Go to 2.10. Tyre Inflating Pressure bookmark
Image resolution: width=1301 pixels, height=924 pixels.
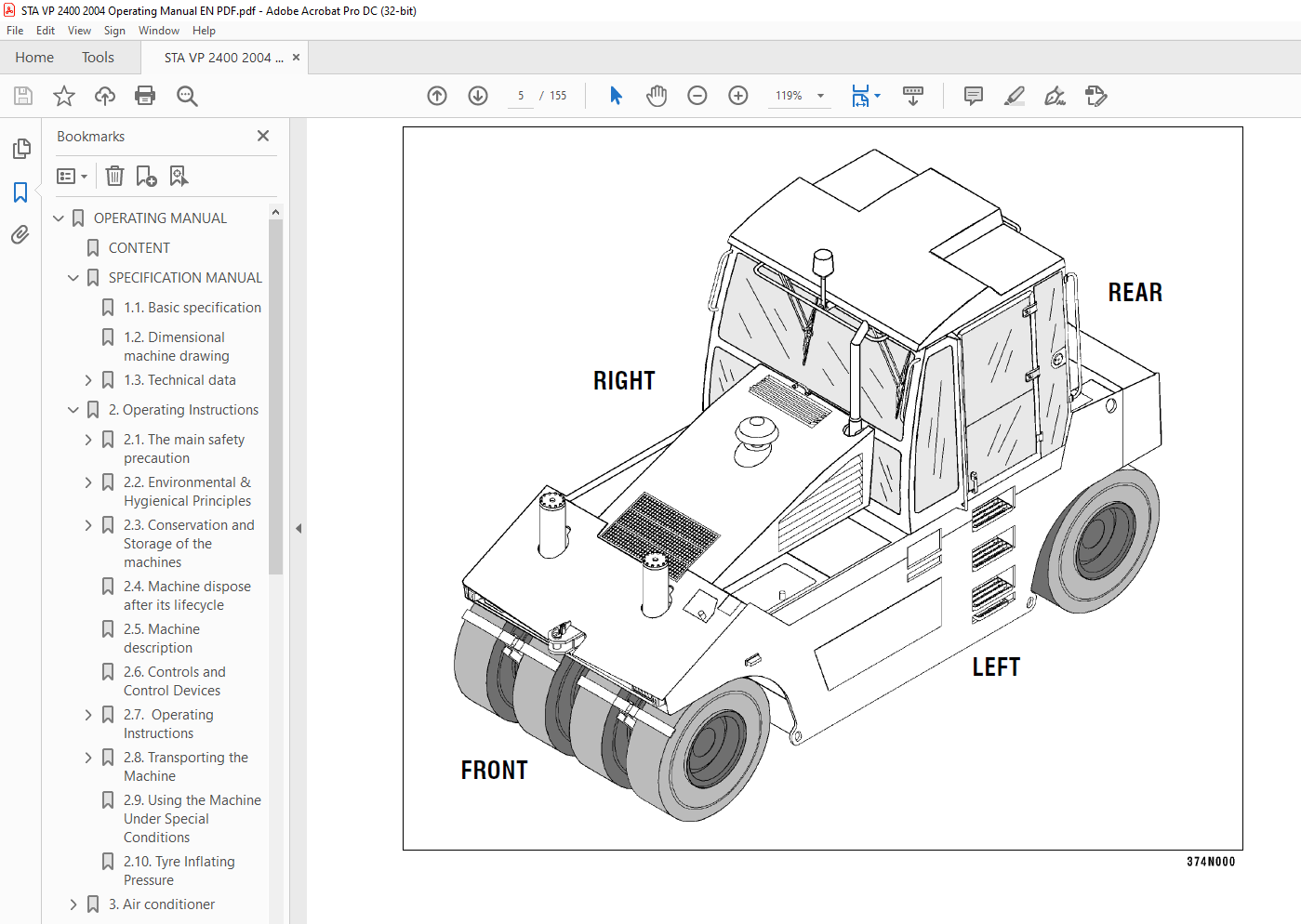[x=179, y=871]
